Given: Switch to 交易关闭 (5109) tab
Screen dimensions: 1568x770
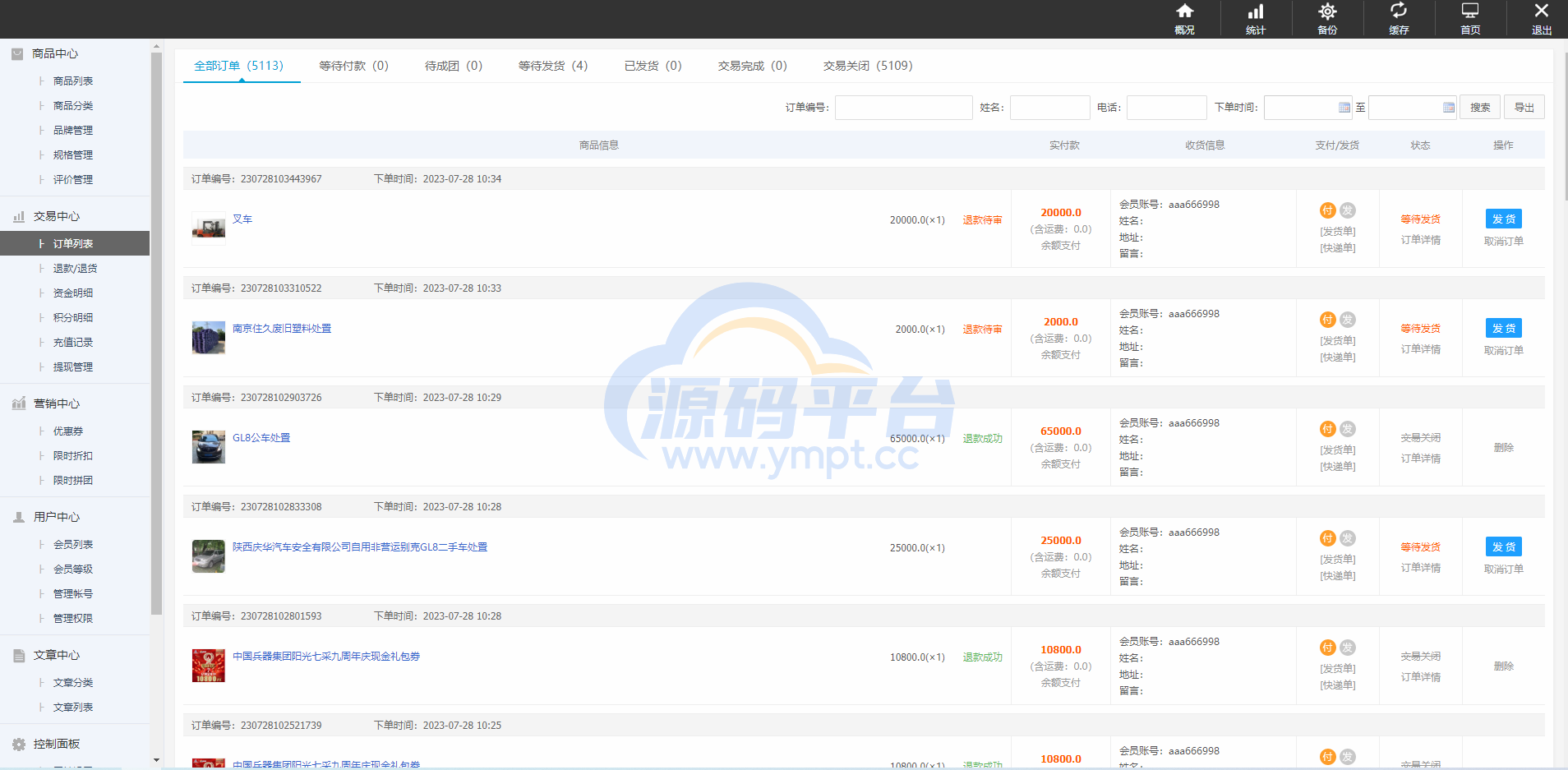Looking at the screenshot, I should (868, 66).
